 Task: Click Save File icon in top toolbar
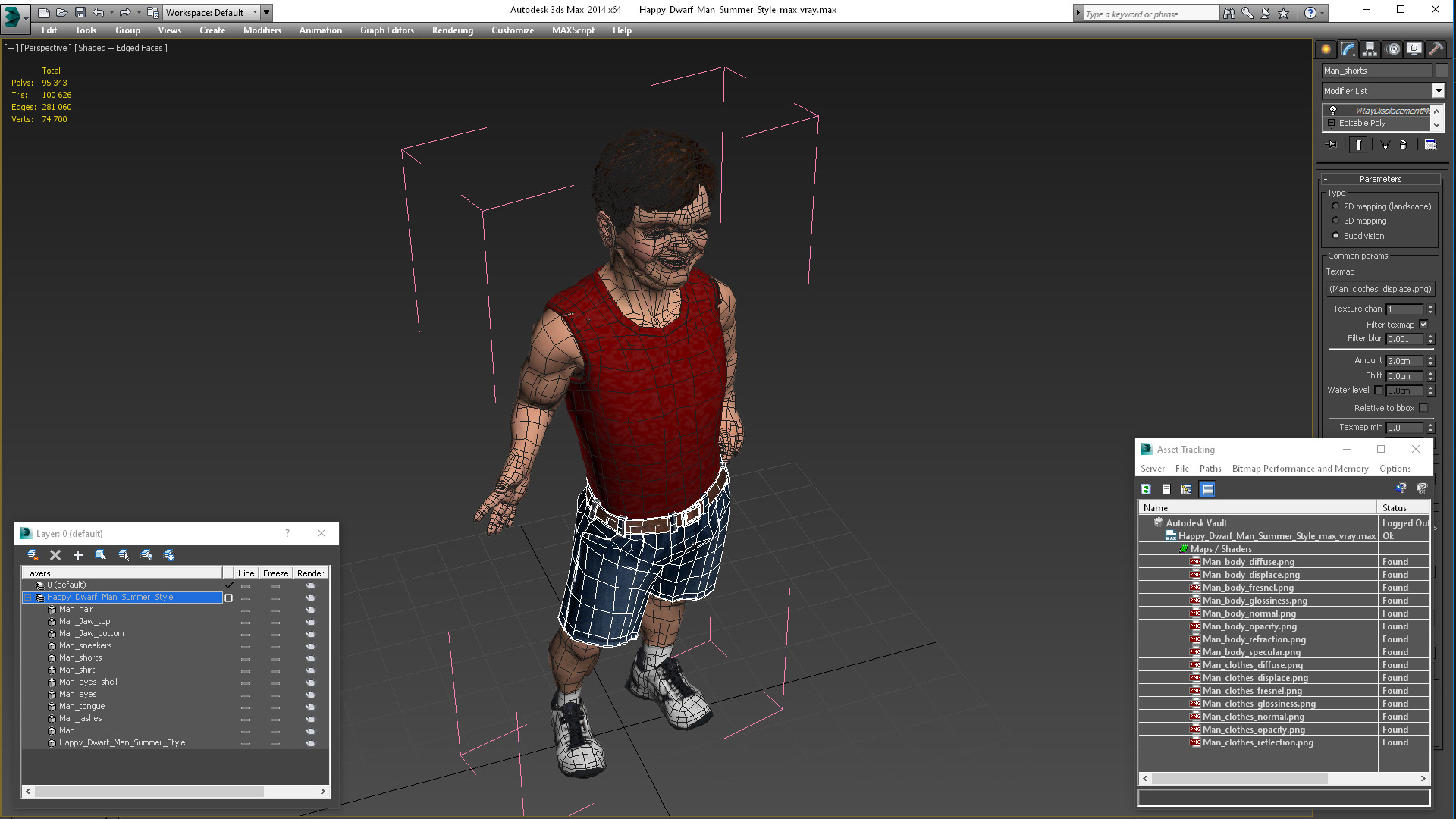point(80,12)
